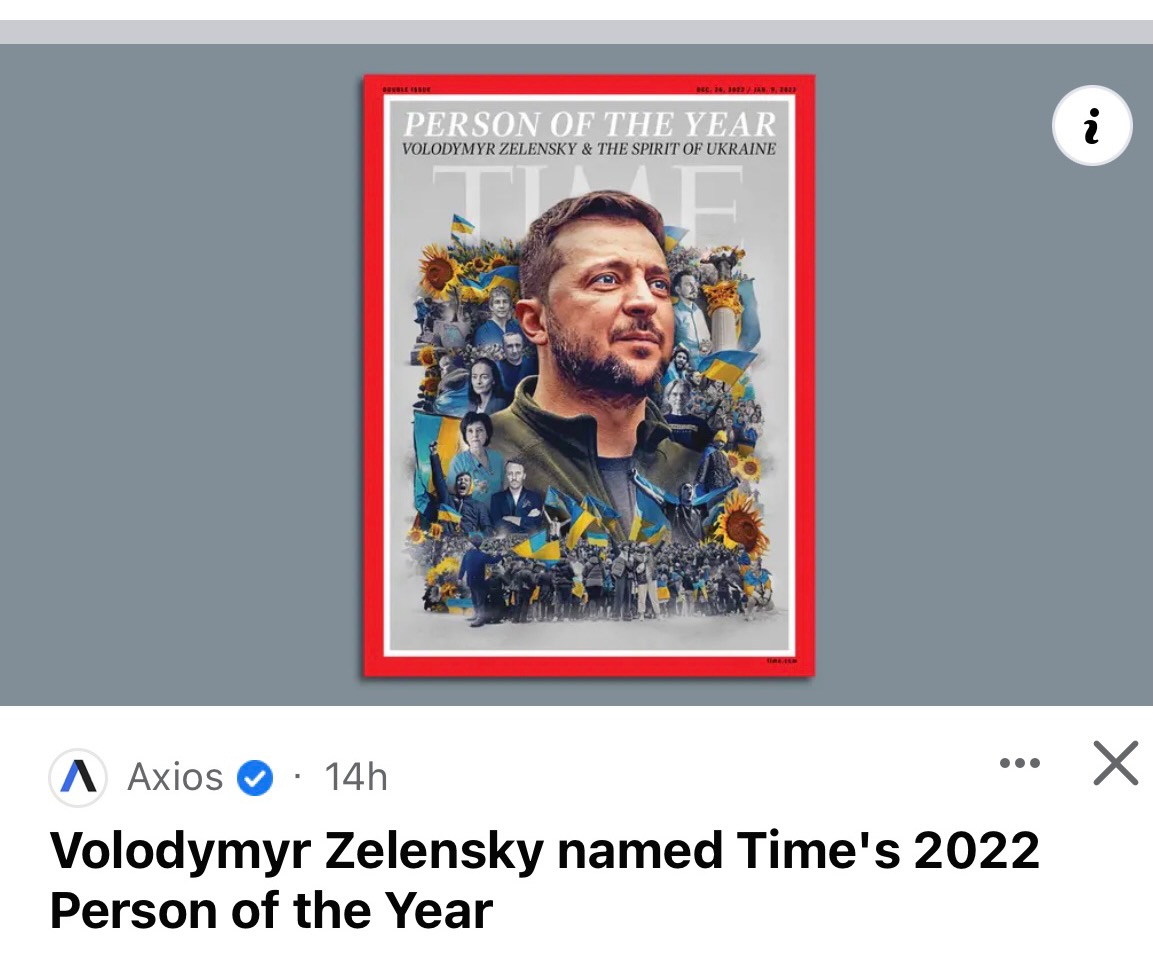Click the crowd with flags at cover bottom

(600, 585)
